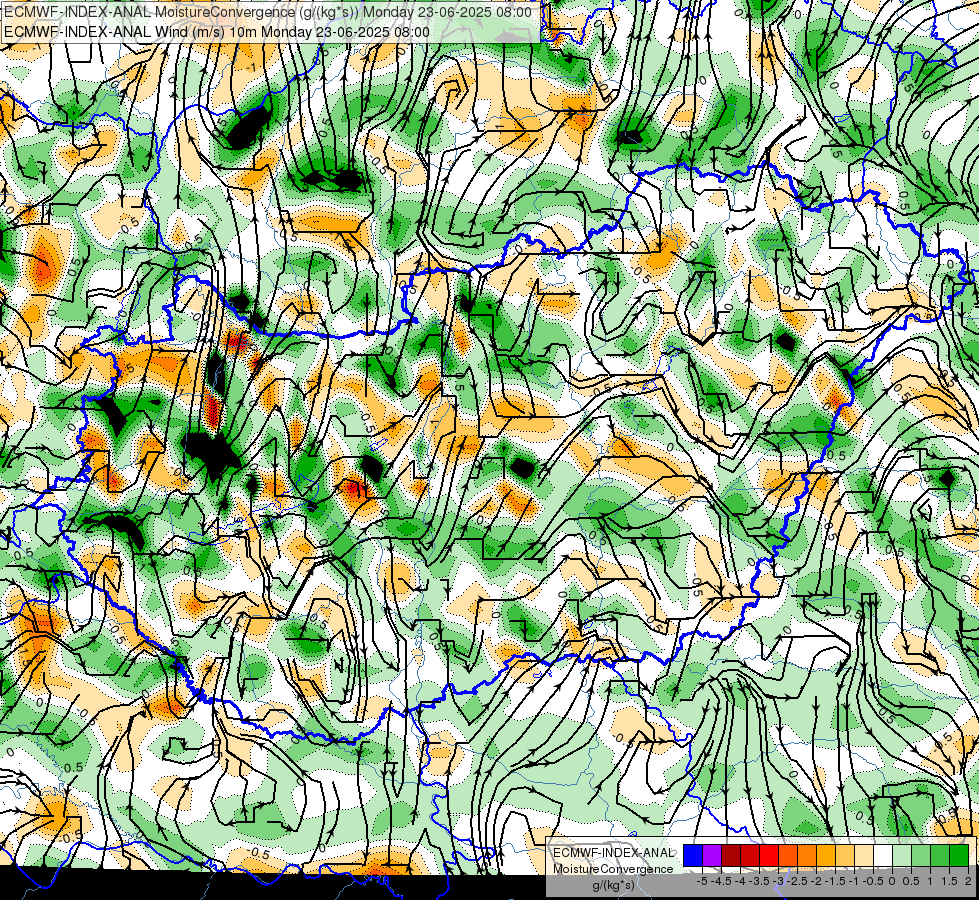Pick the legend swatch between -4.5 and -4

[731, 855]
